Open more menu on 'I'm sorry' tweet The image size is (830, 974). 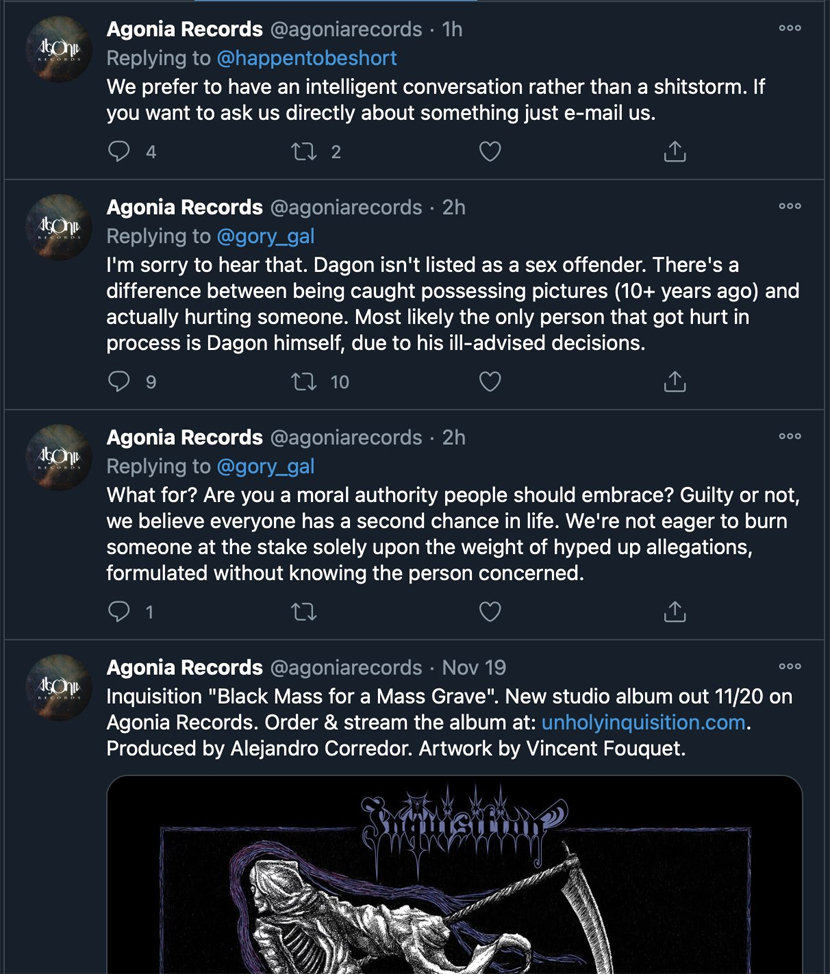(x=790, y=207)
